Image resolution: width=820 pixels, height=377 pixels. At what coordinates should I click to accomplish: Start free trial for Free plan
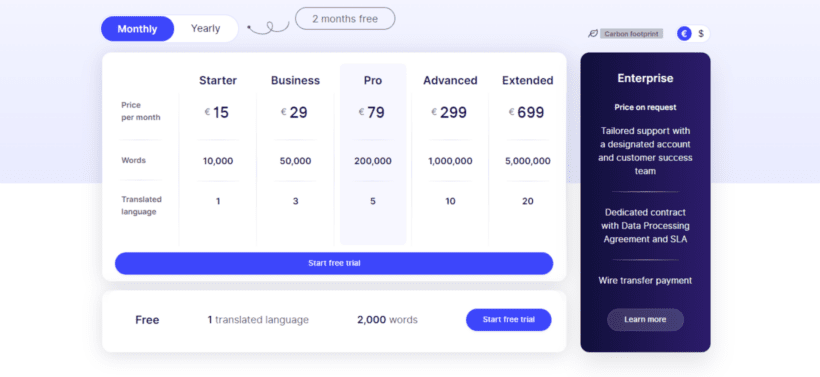(508, 319)
